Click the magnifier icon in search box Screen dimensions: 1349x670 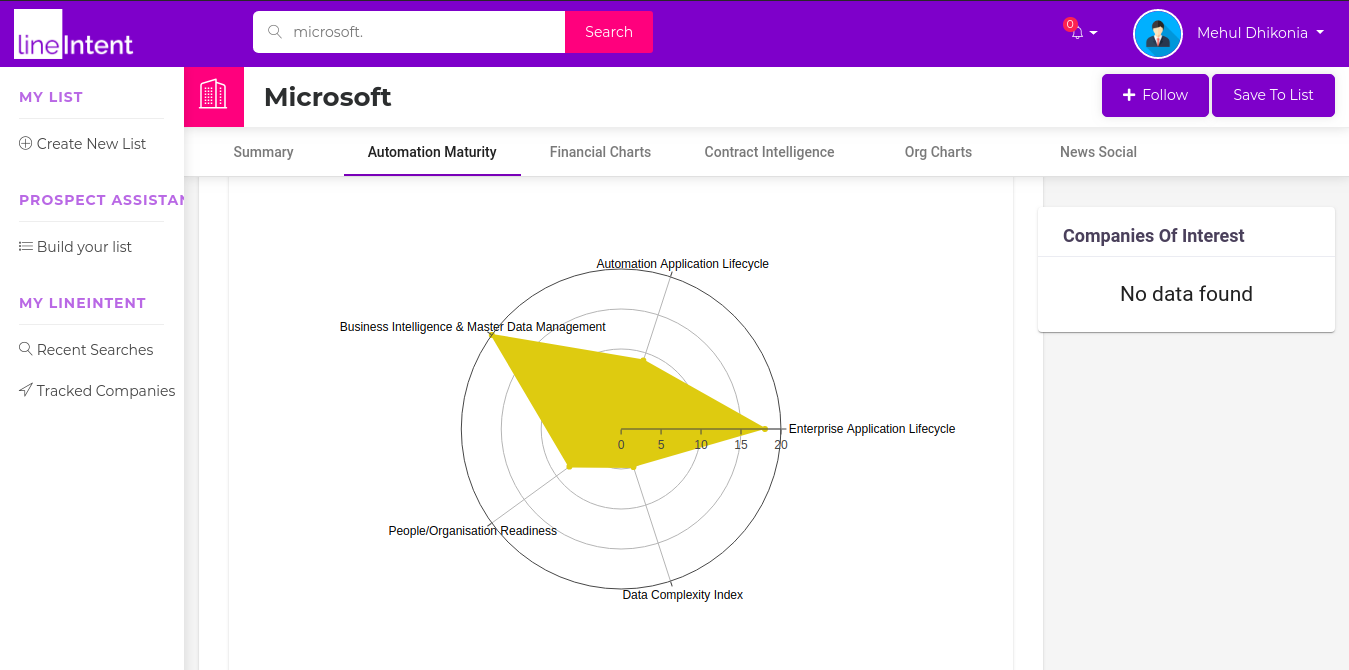[275, 32]
